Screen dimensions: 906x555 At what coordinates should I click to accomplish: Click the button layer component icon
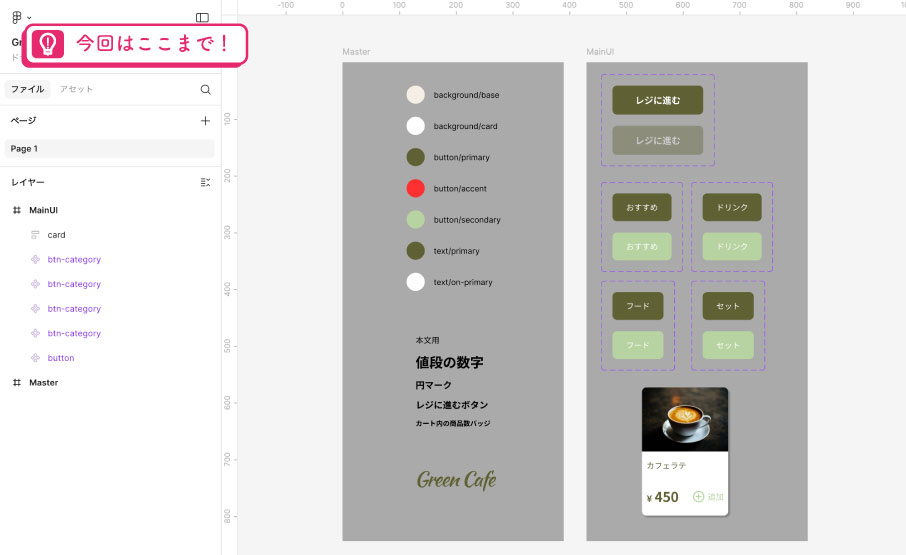pyautogui.click(x=35, y=357)
